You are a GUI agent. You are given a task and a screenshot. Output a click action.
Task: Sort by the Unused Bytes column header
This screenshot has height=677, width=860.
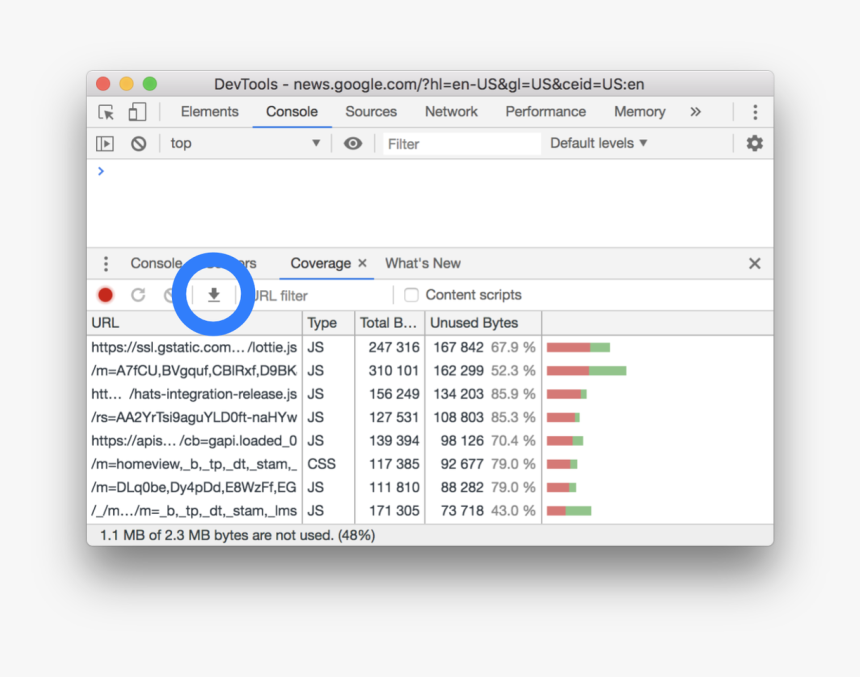click(483, 323)
